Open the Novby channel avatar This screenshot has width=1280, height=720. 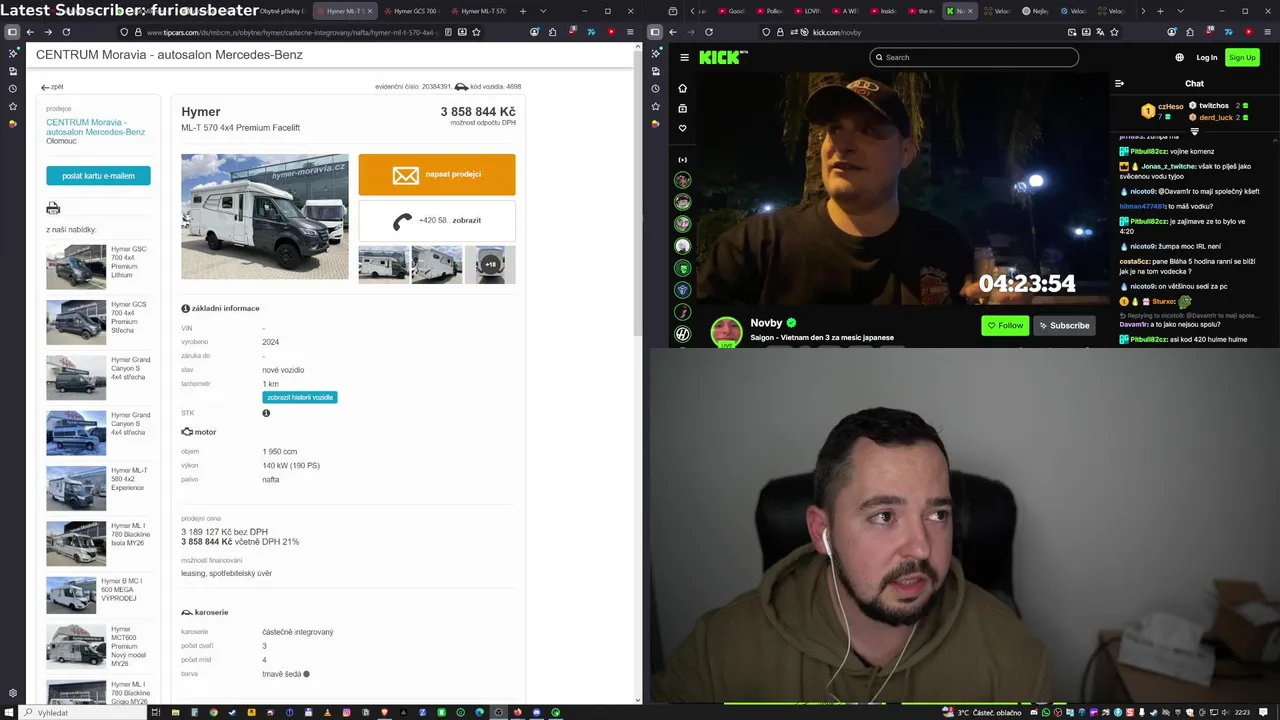click(726, 332)
